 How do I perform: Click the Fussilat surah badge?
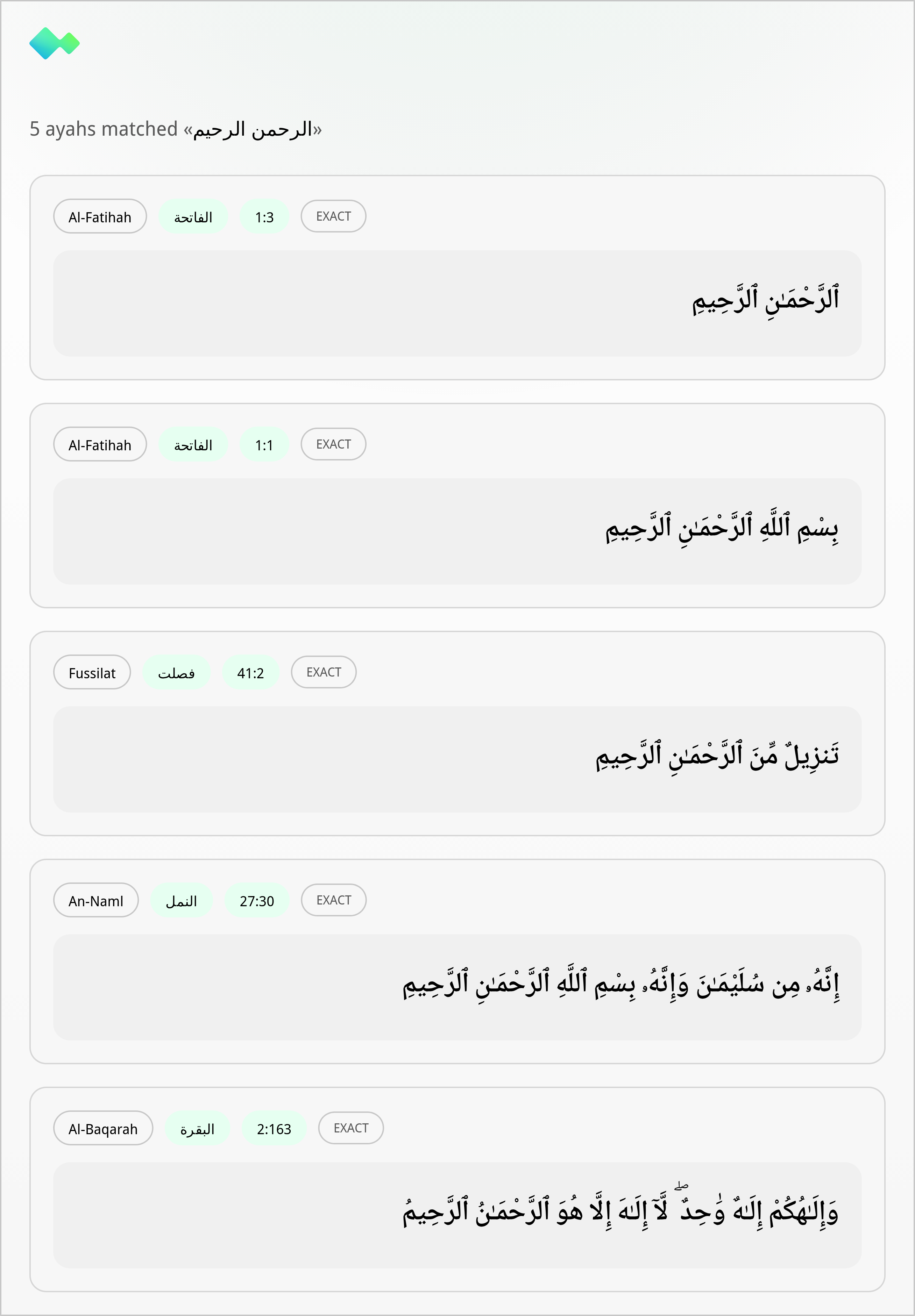click(92, 672)
